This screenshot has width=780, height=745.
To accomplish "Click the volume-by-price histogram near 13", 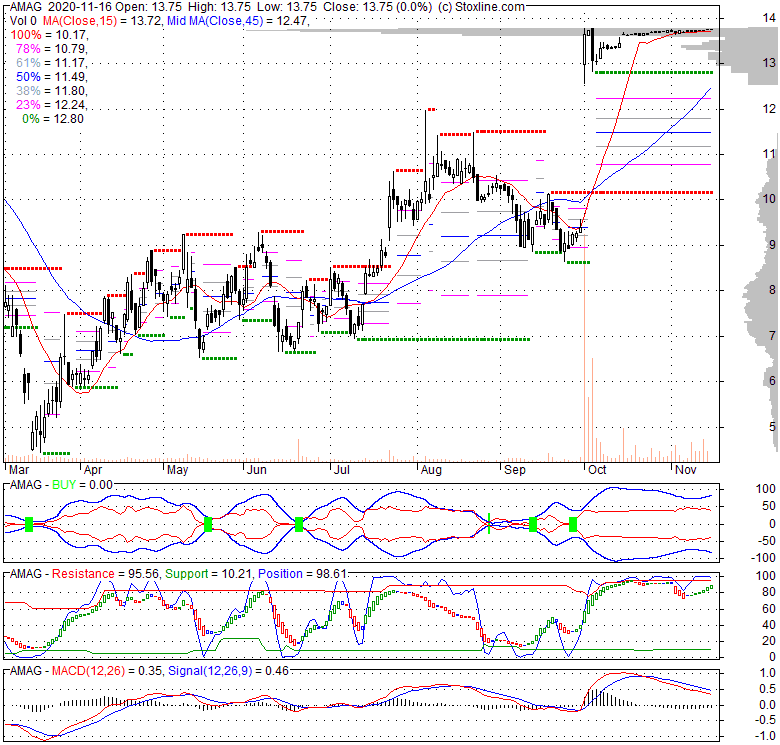I will click(746, 62).
